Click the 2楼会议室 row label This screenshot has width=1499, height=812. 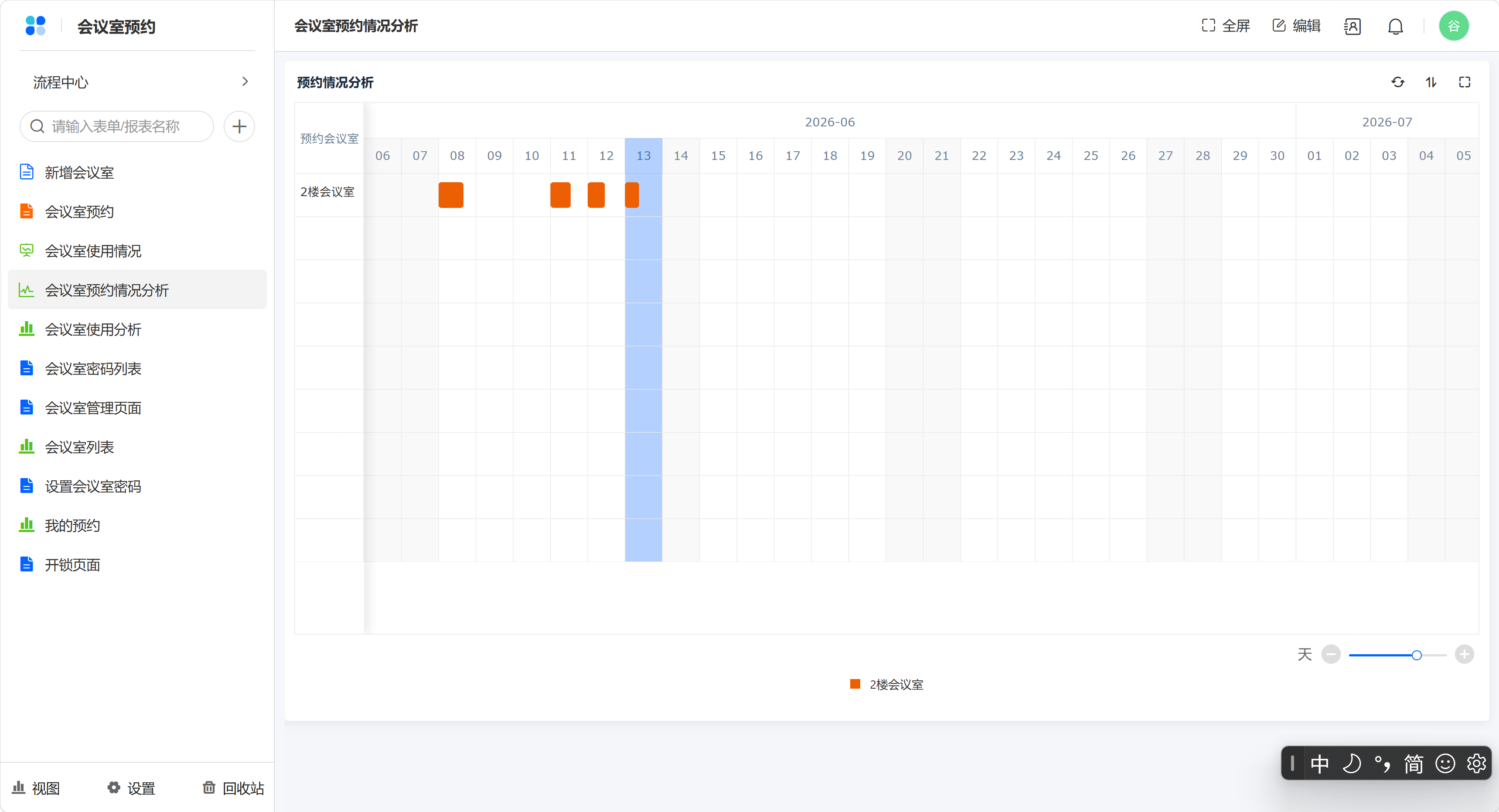tap(327, 192)
